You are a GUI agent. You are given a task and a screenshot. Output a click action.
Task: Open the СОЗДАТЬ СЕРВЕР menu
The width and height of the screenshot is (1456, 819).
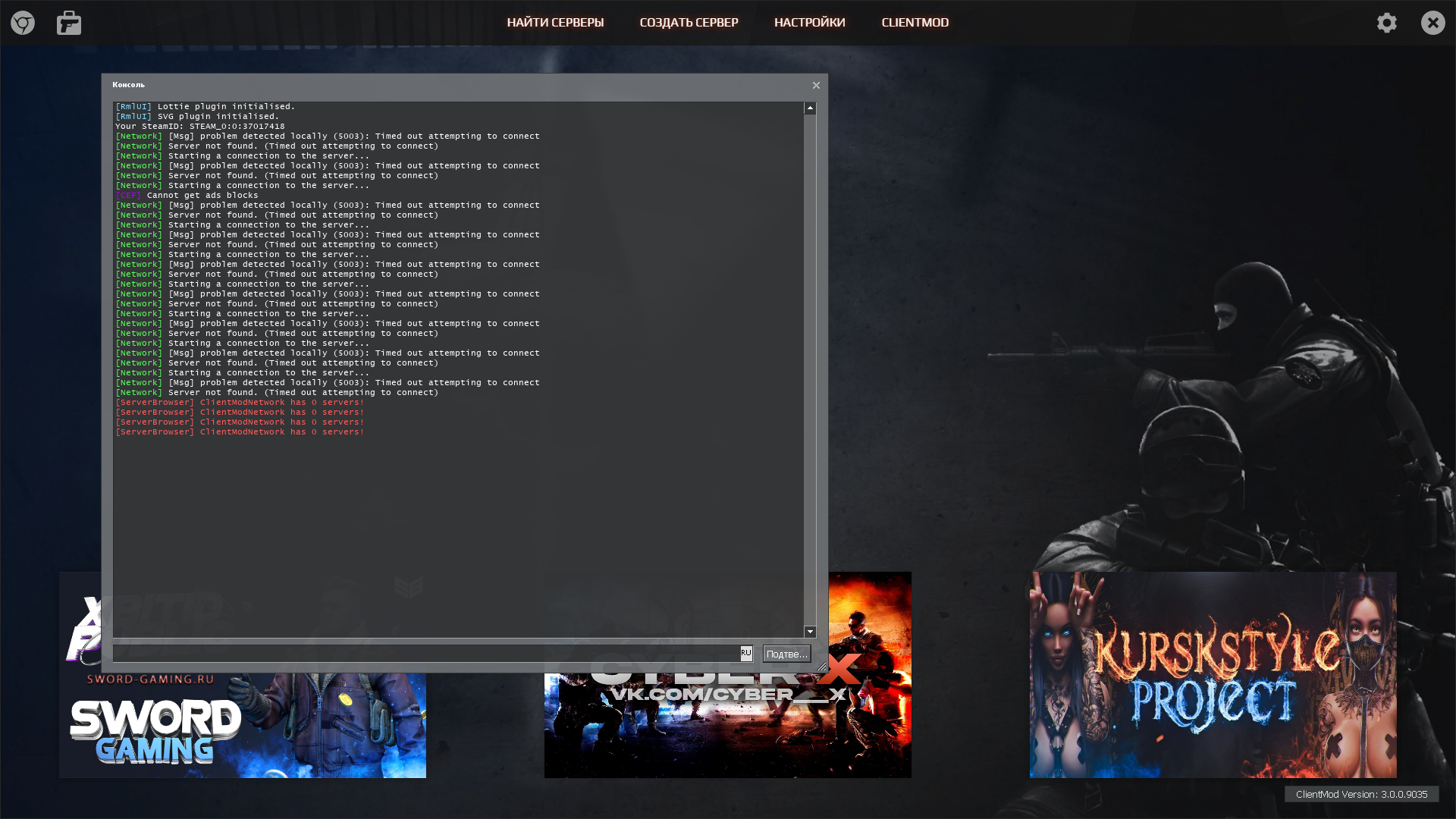click(x=689, y=23)
